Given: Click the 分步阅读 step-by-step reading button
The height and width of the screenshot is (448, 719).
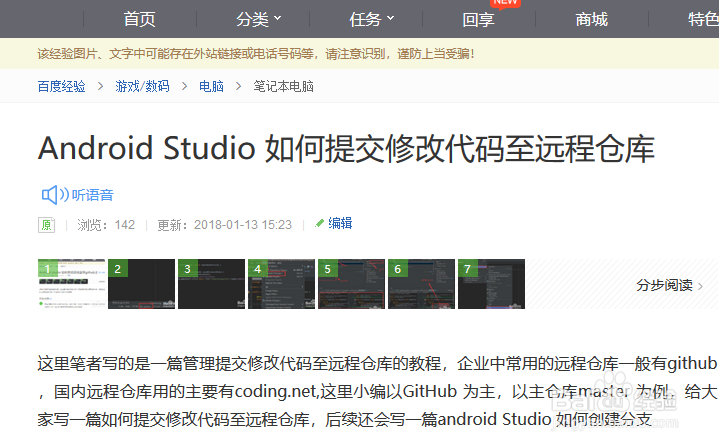Looking at the screenshot, I should [669, 285].
